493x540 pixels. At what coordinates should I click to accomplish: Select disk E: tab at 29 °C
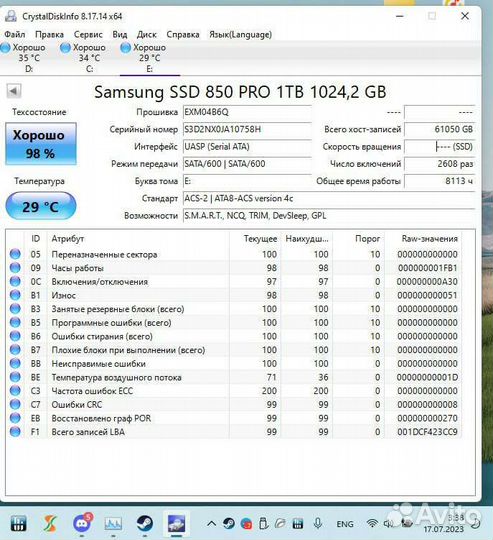click(x=149, y=58)
